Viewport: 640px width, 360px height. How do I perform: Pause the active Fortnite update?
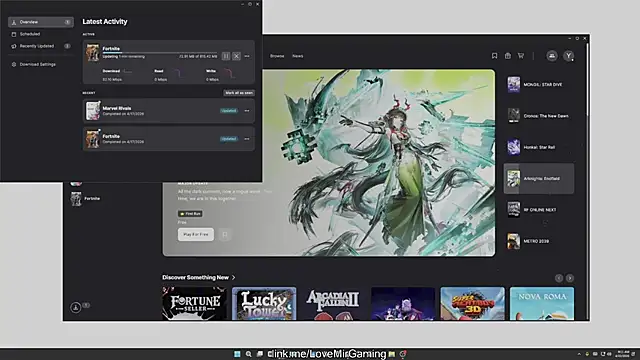point(226,56)
